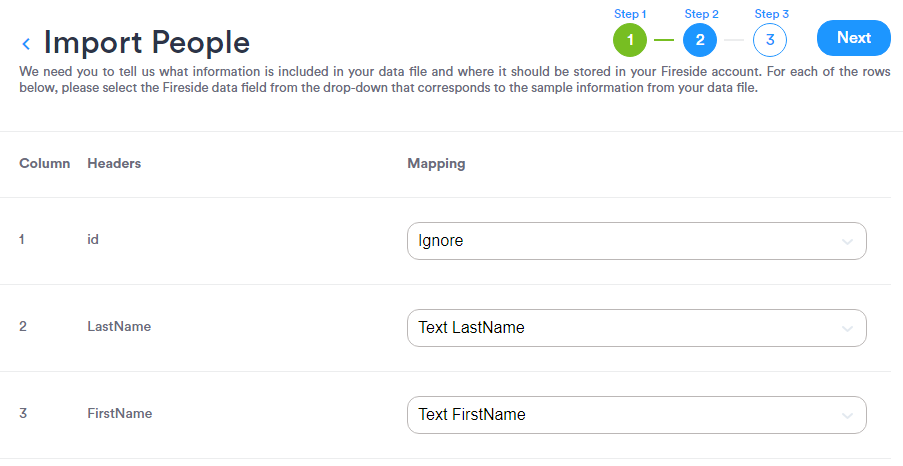Click the blue Step 2 circle
This screenshot has width=903, height=466.
[x=700, y=40]
